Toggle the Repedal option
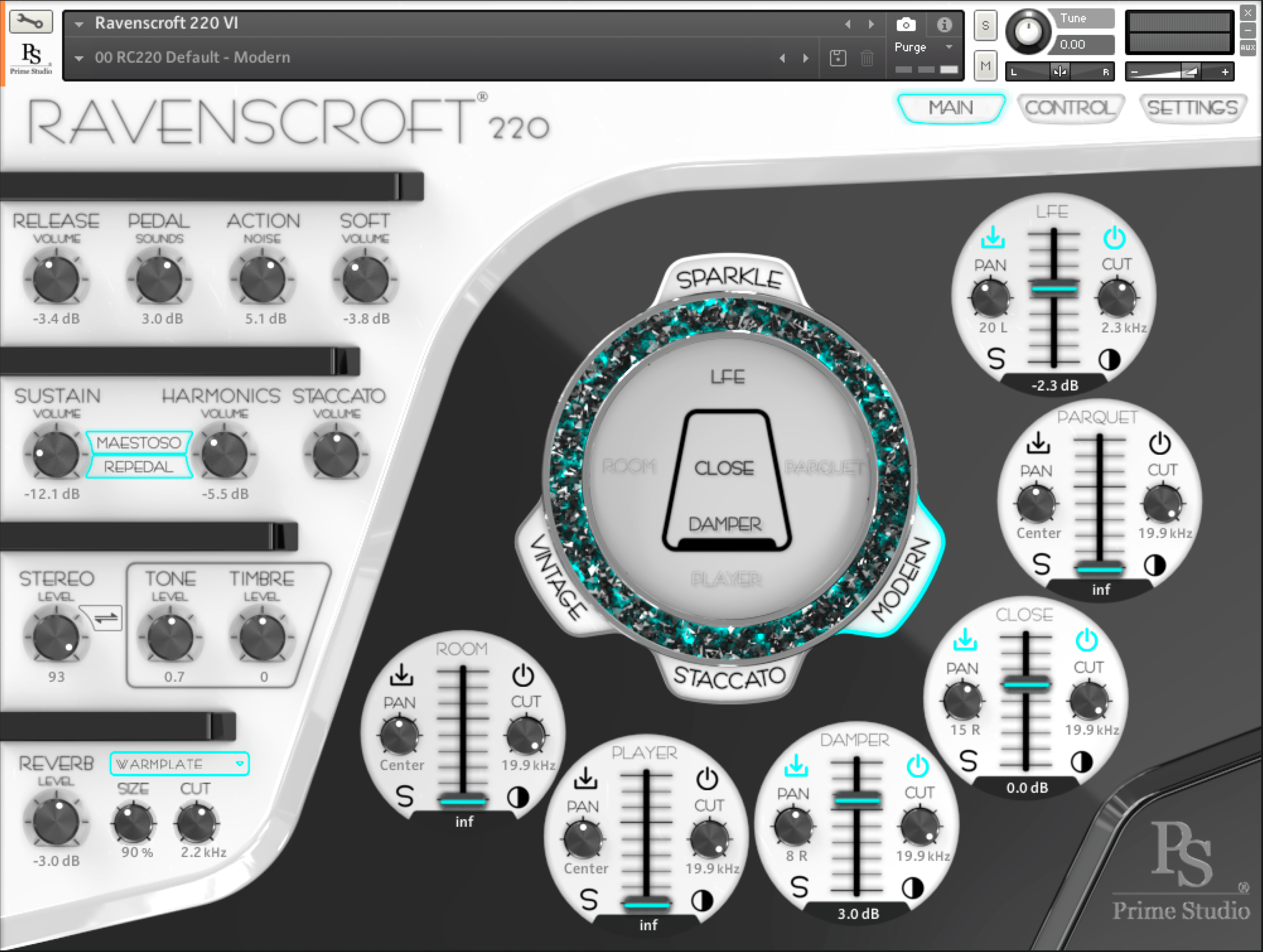The height and width of the screenshot is (952, 1263). (138, 467)
